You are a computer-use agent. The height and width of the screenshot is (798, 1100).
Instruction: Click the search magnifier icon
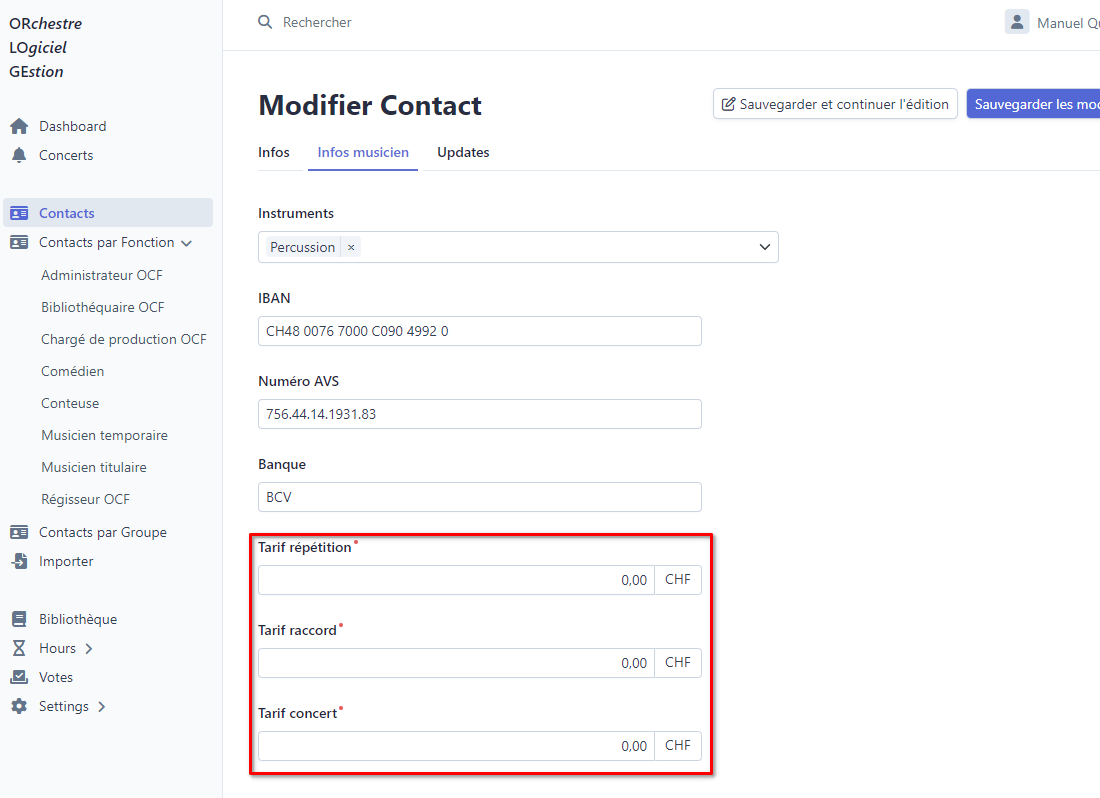point(265,22)
